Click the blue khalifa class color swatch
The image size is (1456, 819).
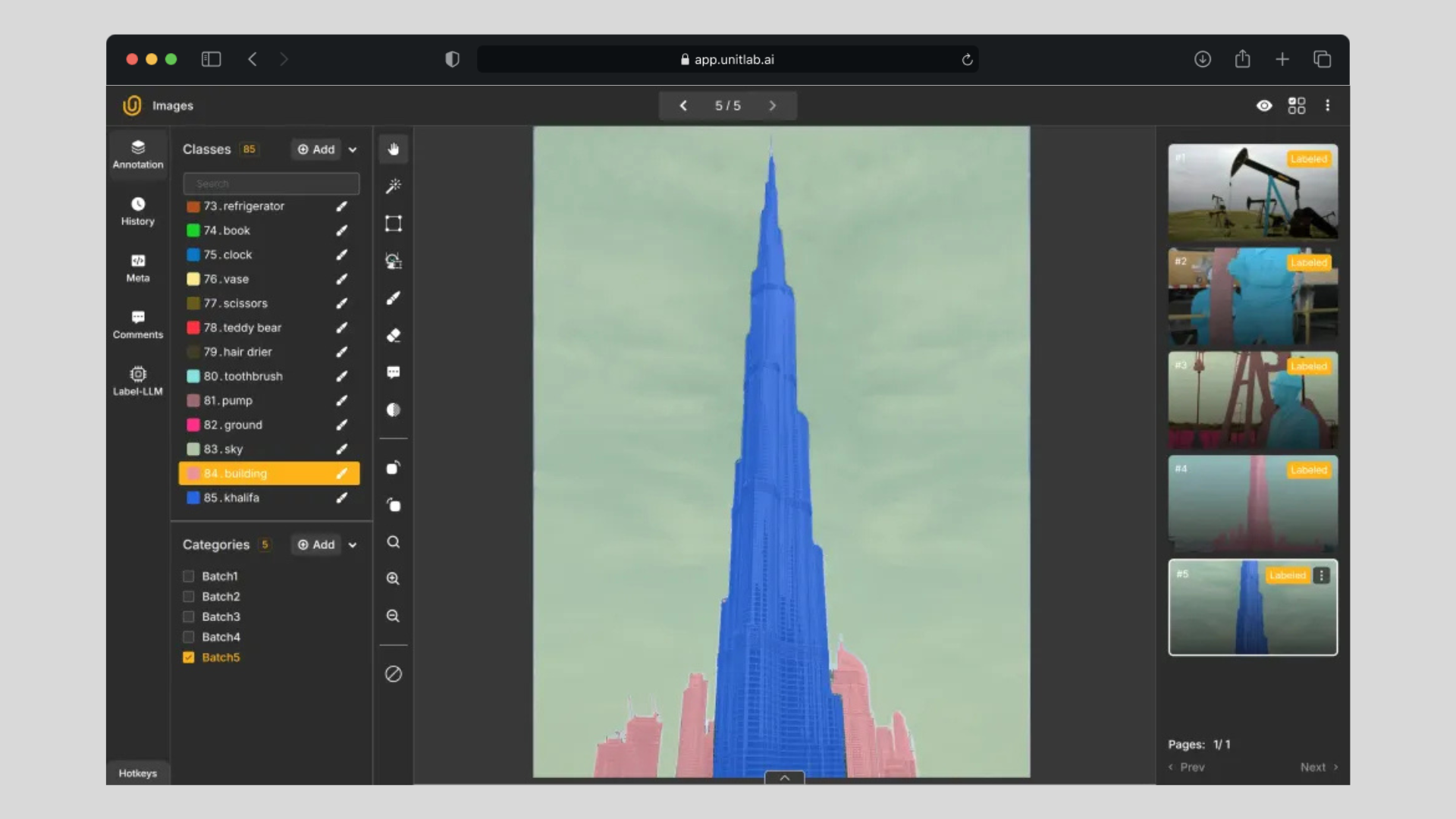coord(193,497)
